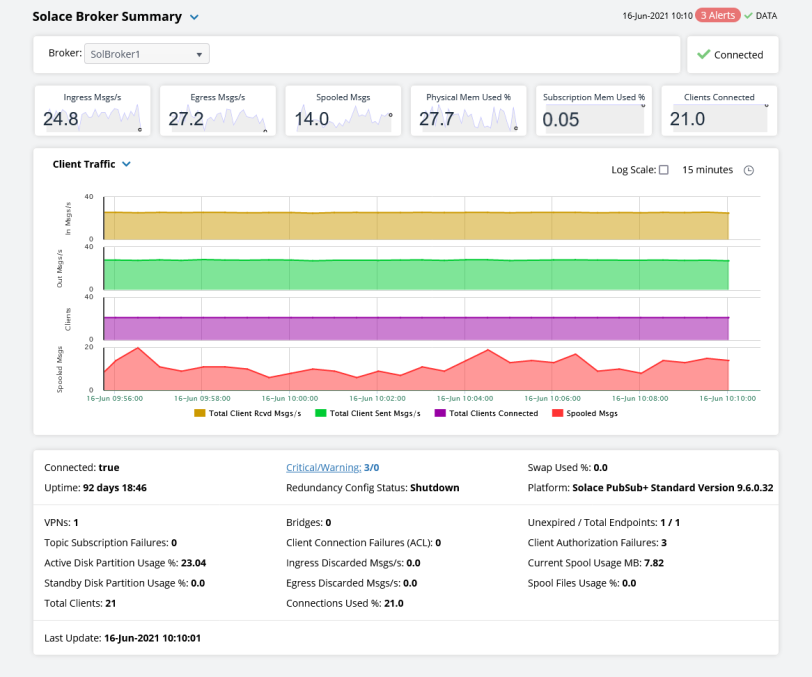Click the Egress Msgs/s sparkline card
Screen dimensions: 812x677
coord(218,111)
